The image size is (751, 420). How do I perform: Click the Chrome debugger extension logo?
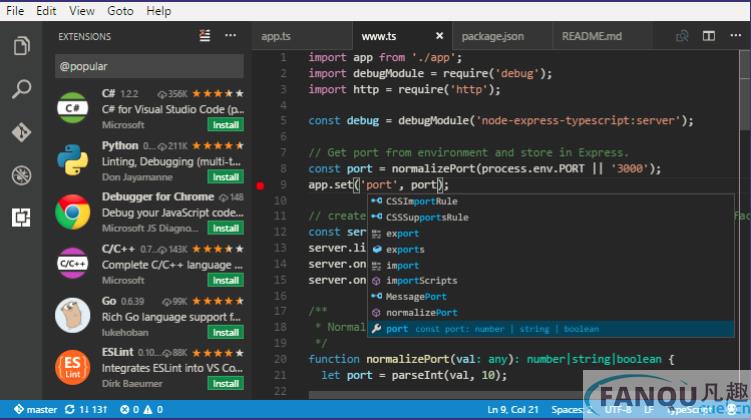point(72,212)
